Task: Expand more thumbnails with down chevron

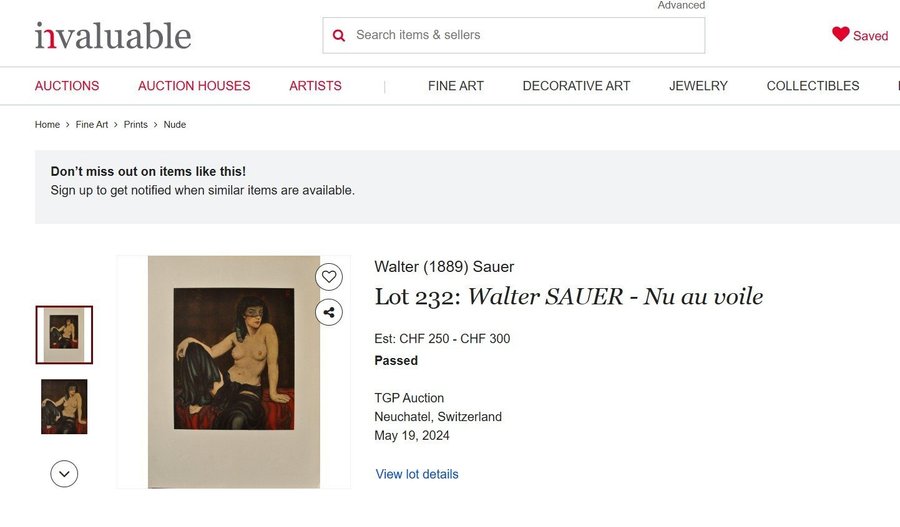Action: pyautogui.click(x=64, y=473)
